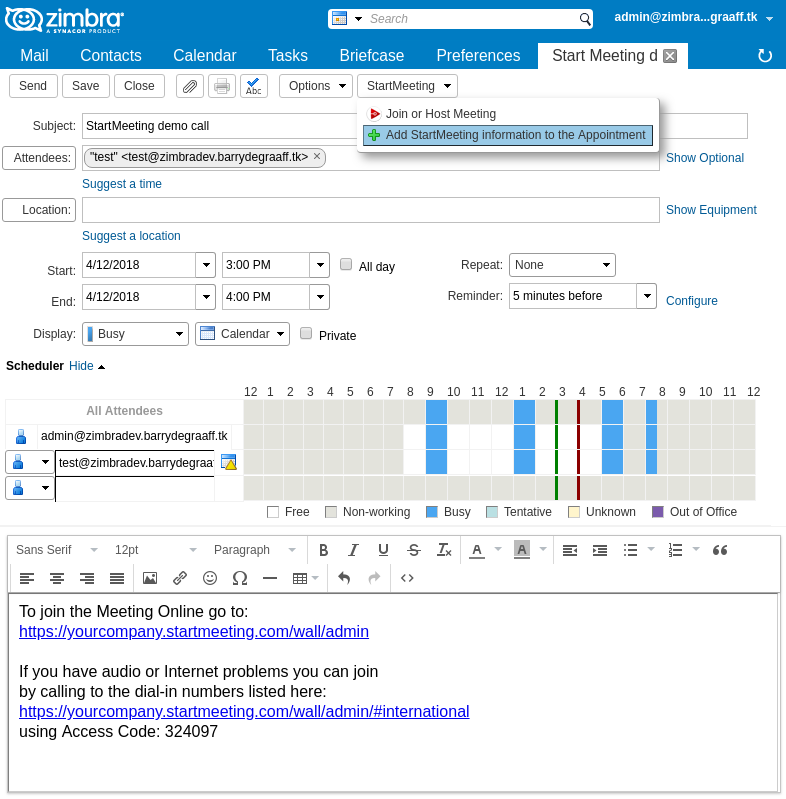Image resolution: width=786 pixels, height=799 pixels.
Task: Select Join or Host Meeting menu item
Action: [508, 114]
